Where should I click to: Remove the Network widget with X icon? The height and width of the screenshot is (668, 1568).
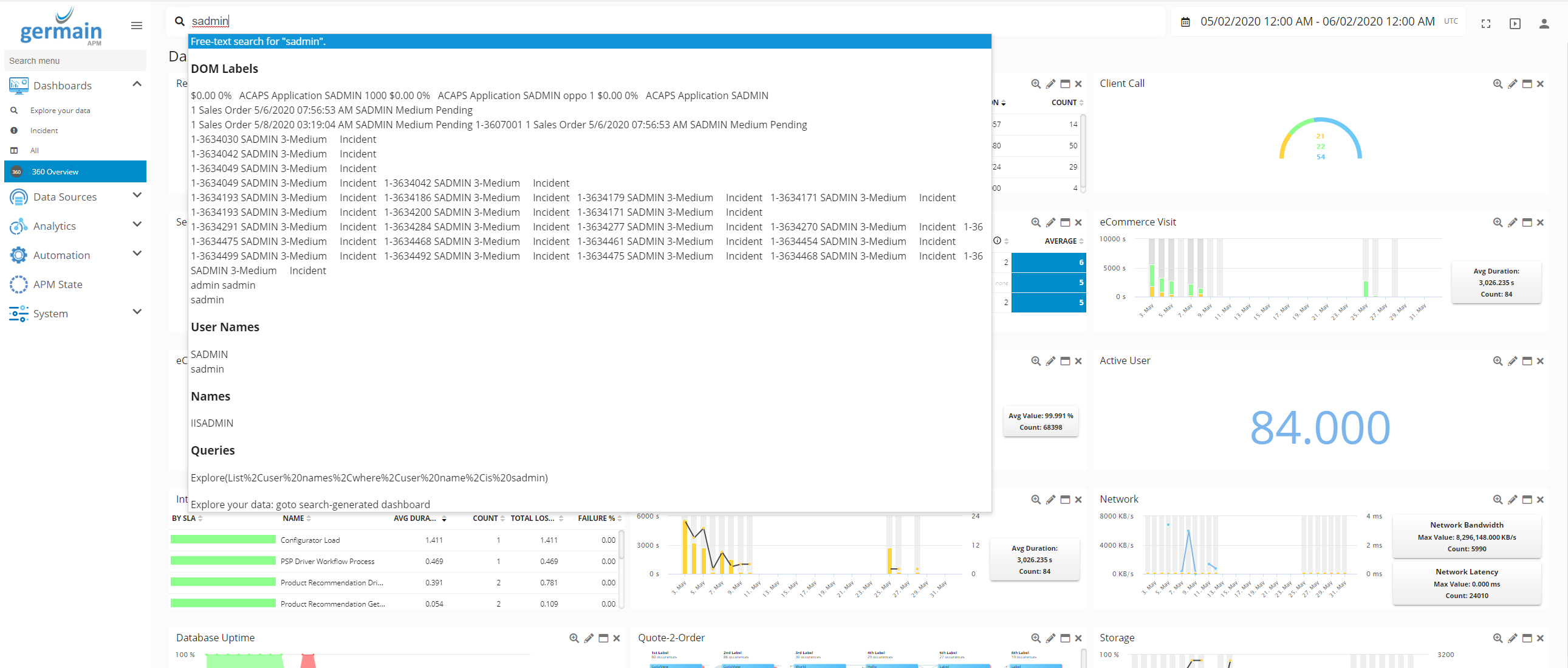(x=1540, y=500)
